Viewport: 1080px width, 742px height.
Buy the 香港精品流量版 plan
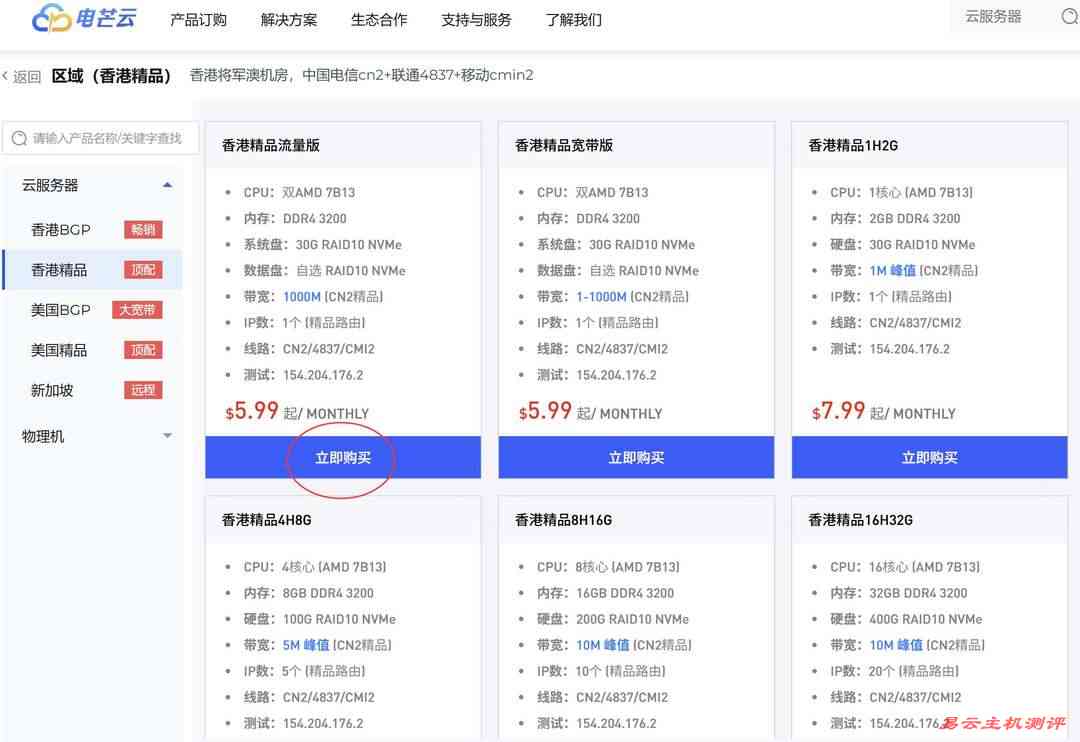pyautogui.click(x=343, y=458)
